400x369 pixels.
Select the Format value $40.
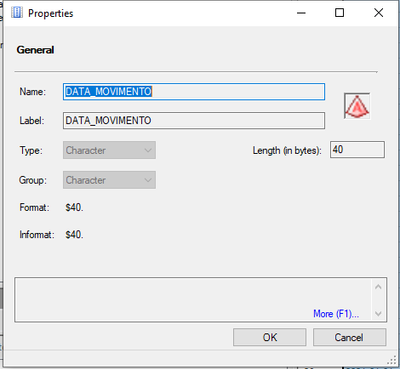pyautogui.click(x=74, y=208)
